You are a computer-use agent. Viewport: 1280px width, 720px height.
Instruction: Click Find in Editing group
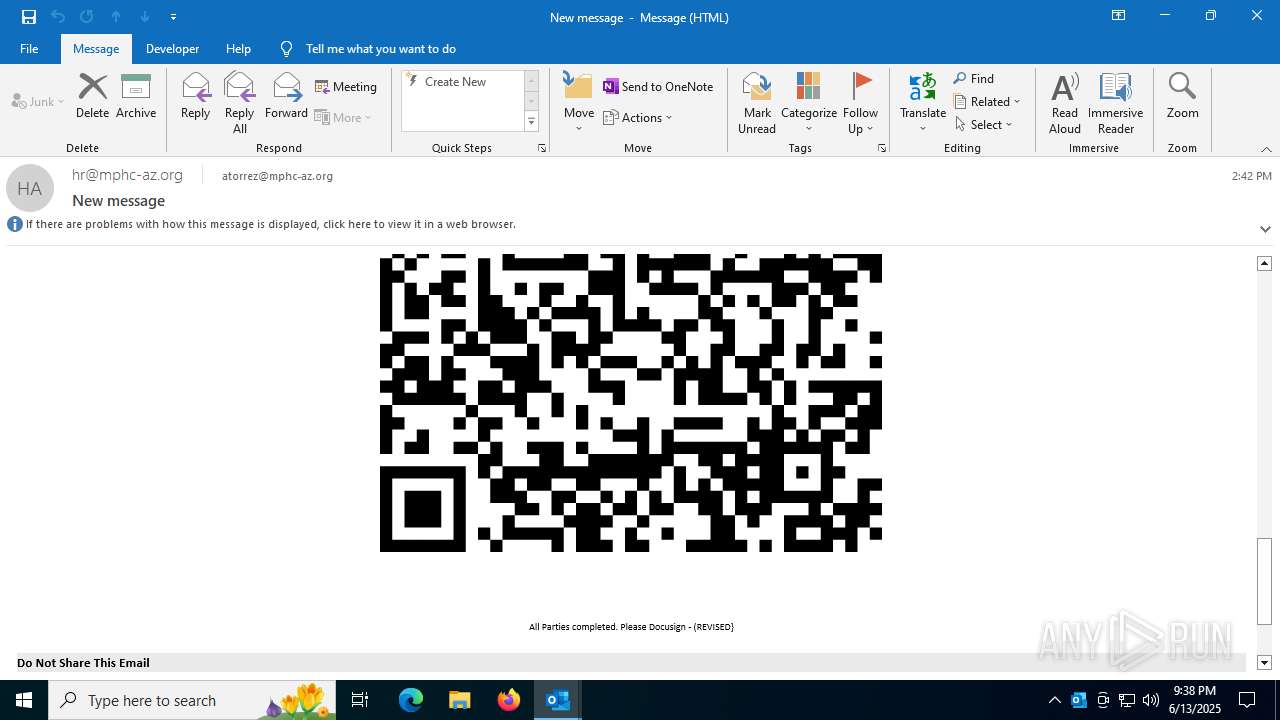pos(974,78)
